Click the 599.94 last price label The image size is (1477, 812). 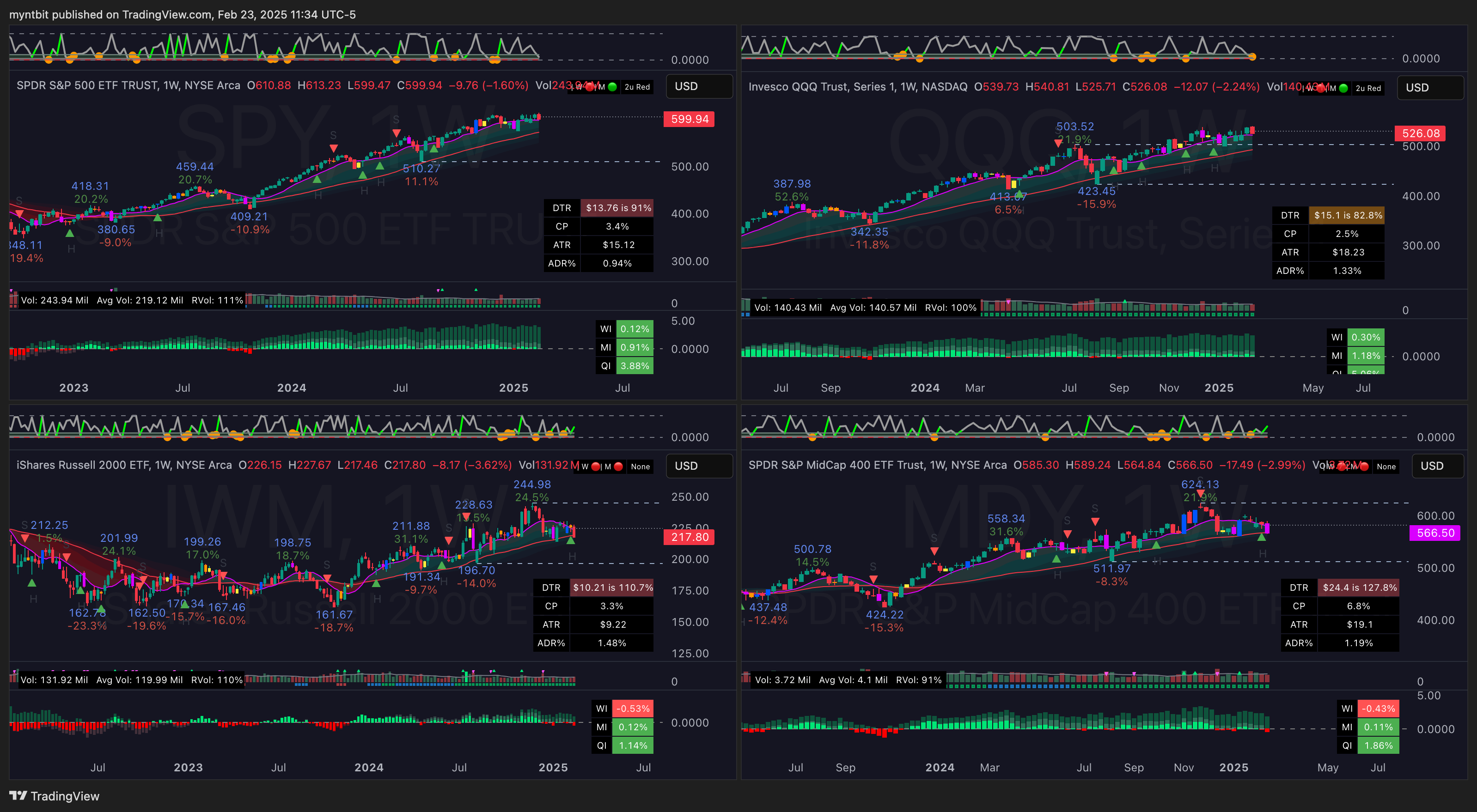689,119
